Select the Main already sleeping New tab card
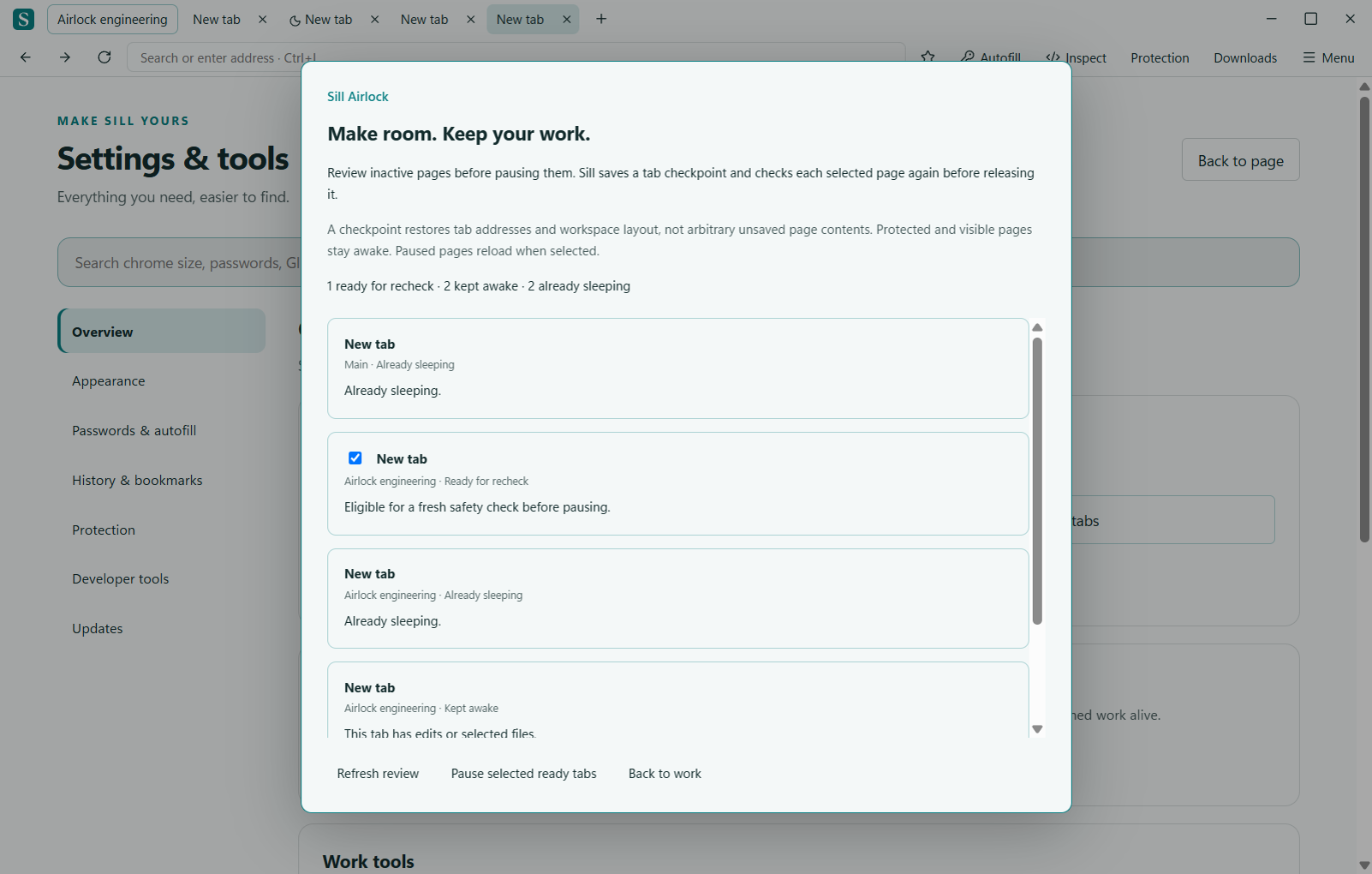 pyautogui.click(x=677, y=368)
